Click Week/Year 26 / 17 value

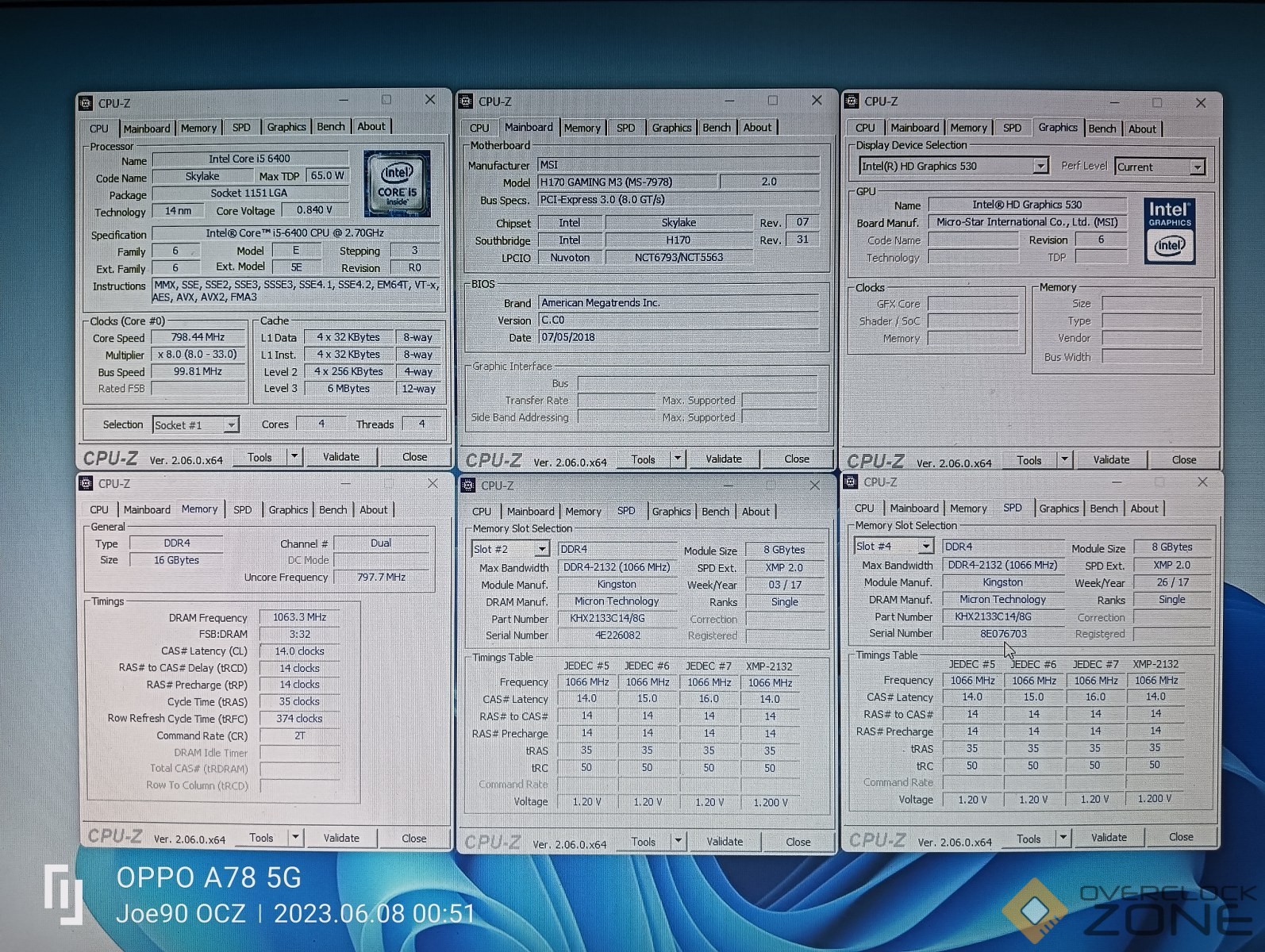click(1172, 582)
